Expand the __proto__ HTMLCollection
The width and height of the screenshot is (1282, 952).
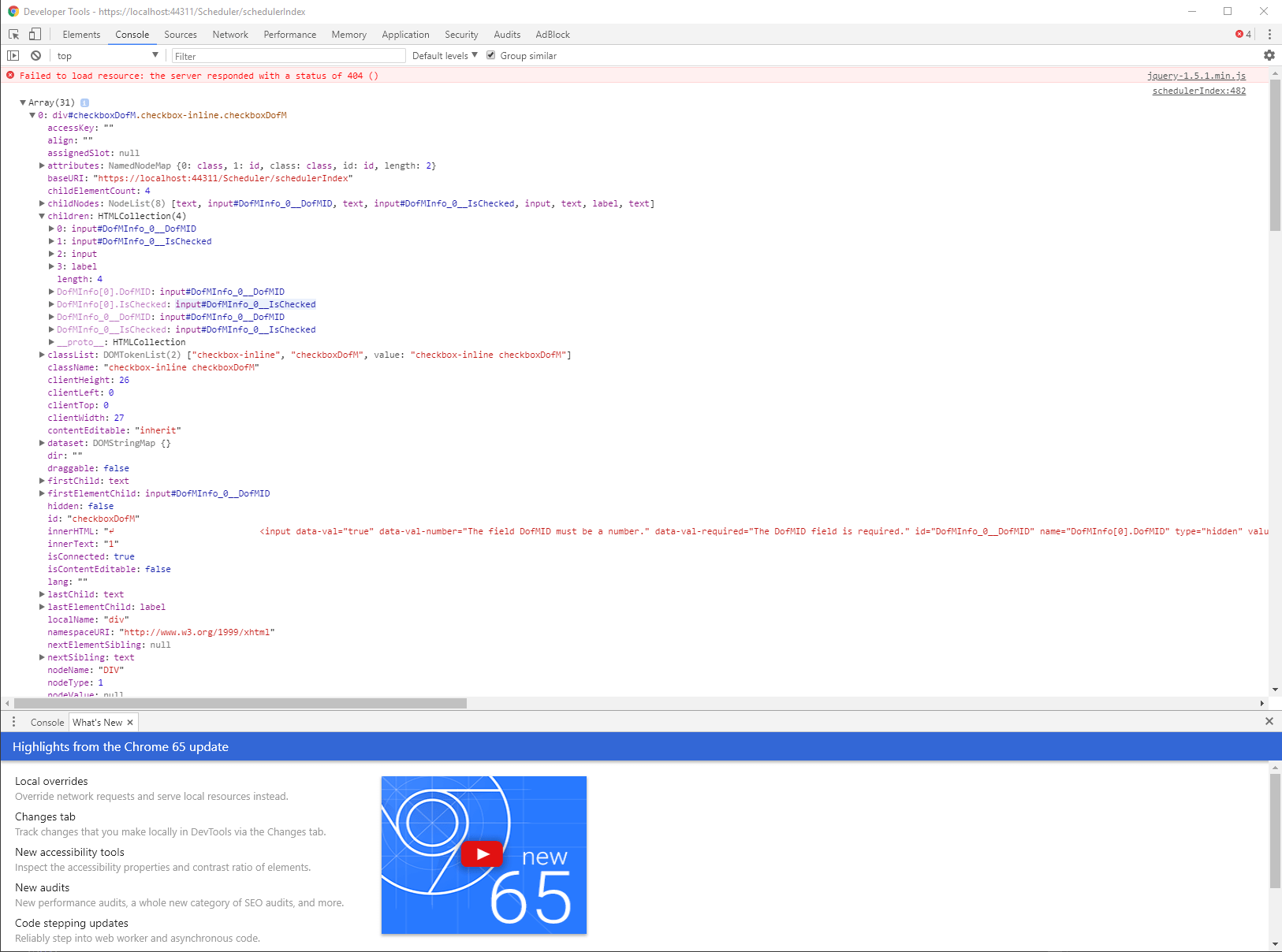(x=51, y=342)
